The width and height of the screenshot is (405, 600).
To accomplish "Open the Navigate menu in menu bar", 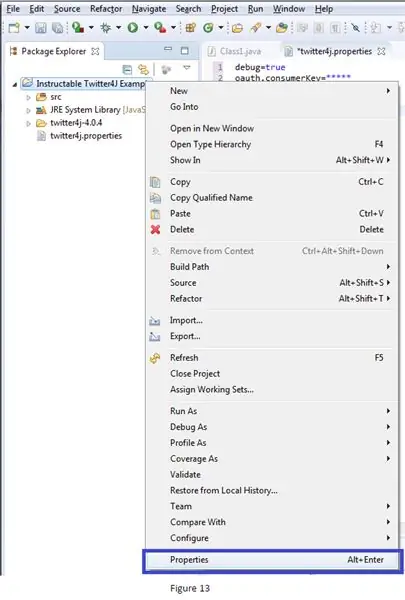I will (149, 9).
